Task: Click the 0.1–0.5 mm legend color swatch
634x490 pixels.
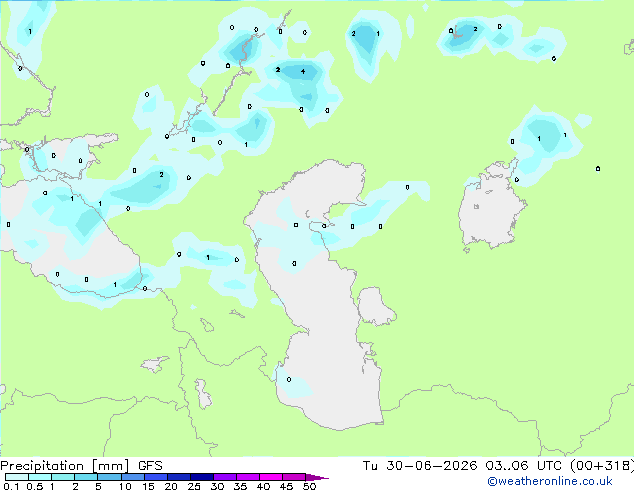Action: (17, 477)
